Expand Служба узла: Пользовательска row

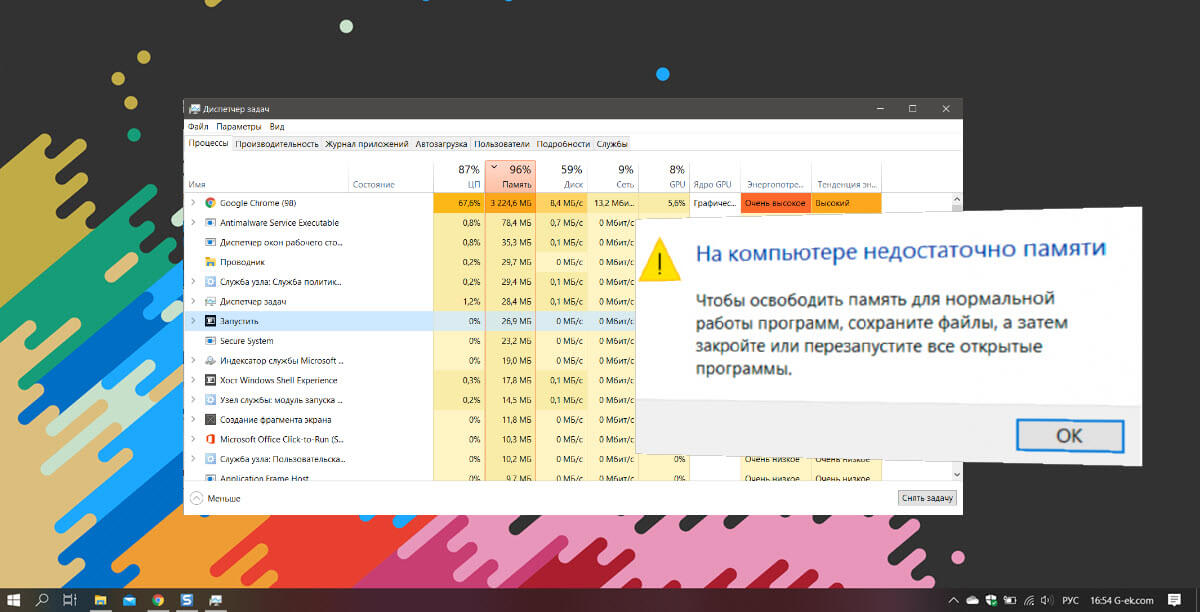(x=193, y=459)
